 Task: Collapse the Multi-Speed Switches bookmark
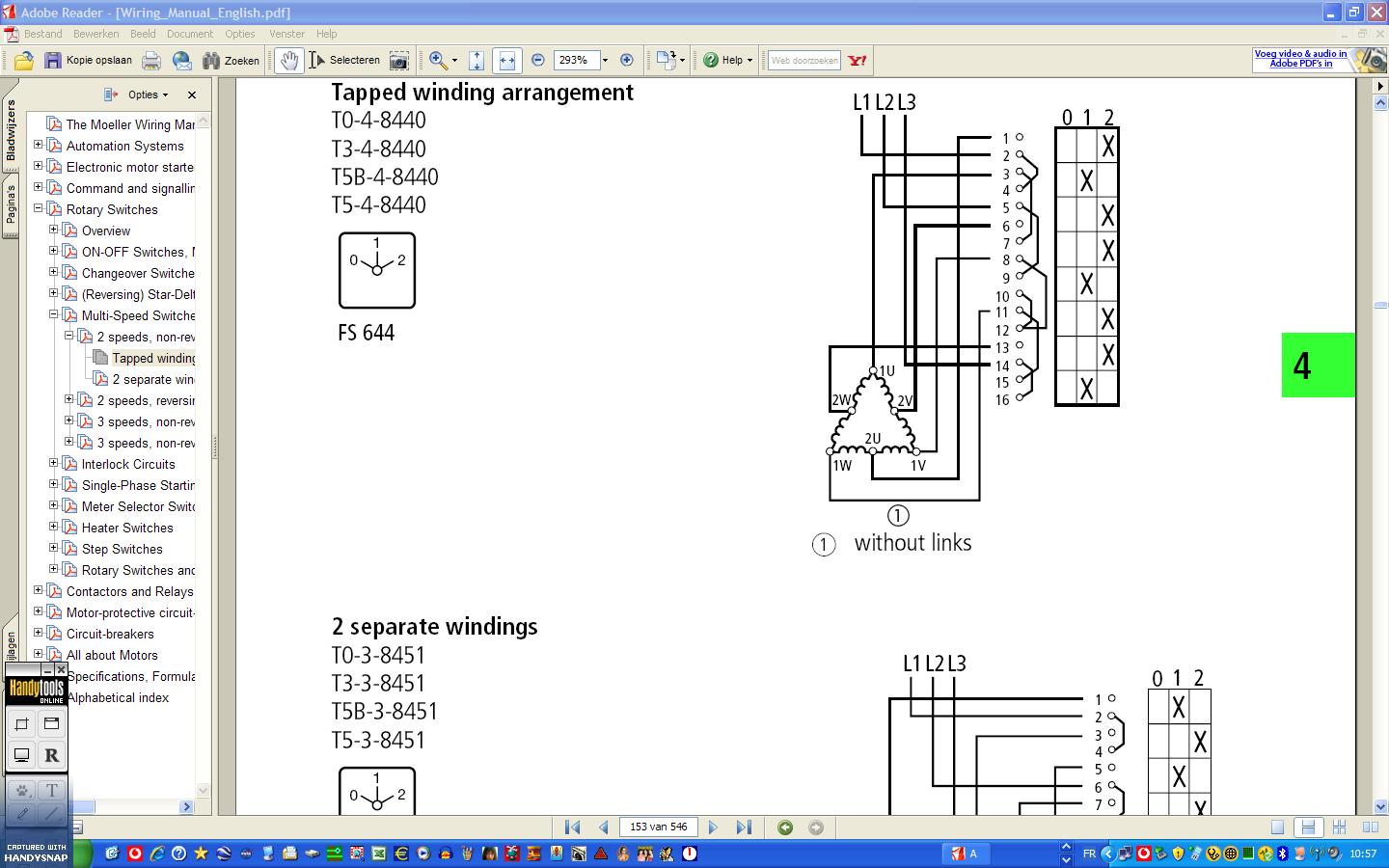click(x=54, y=315)
